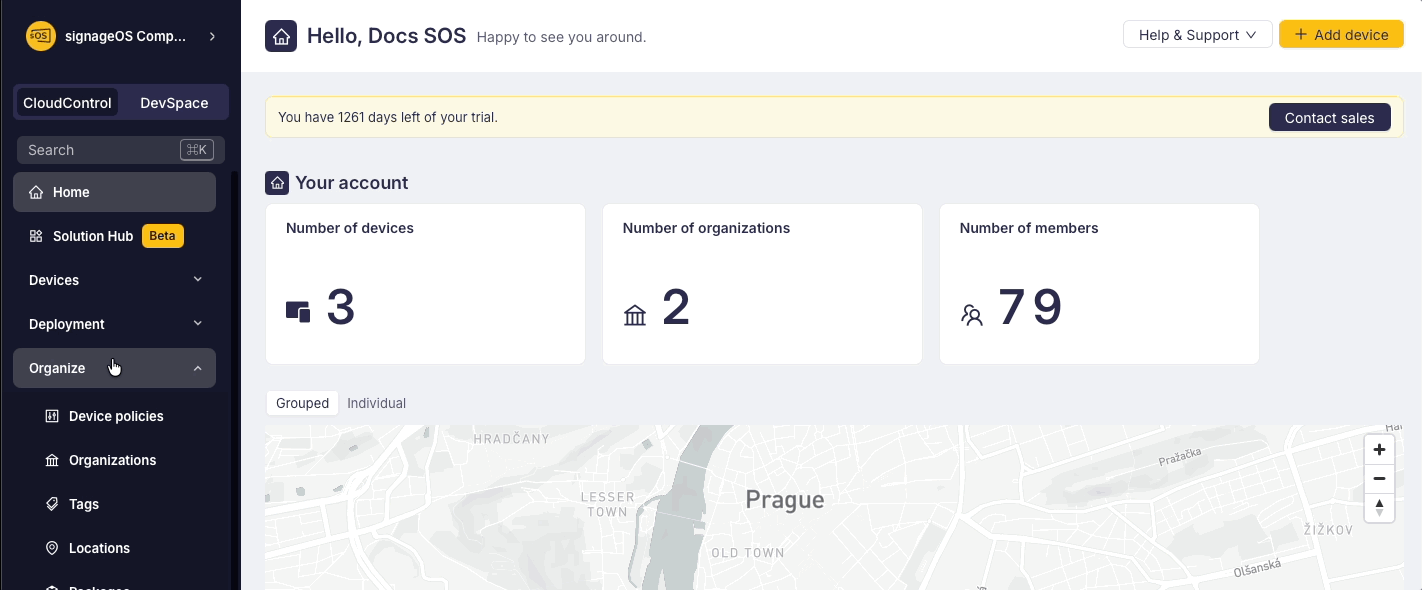The width and height of the screenshot is (1422, 590).
Task: Click the Device policies icon
Action: [52, 416]
